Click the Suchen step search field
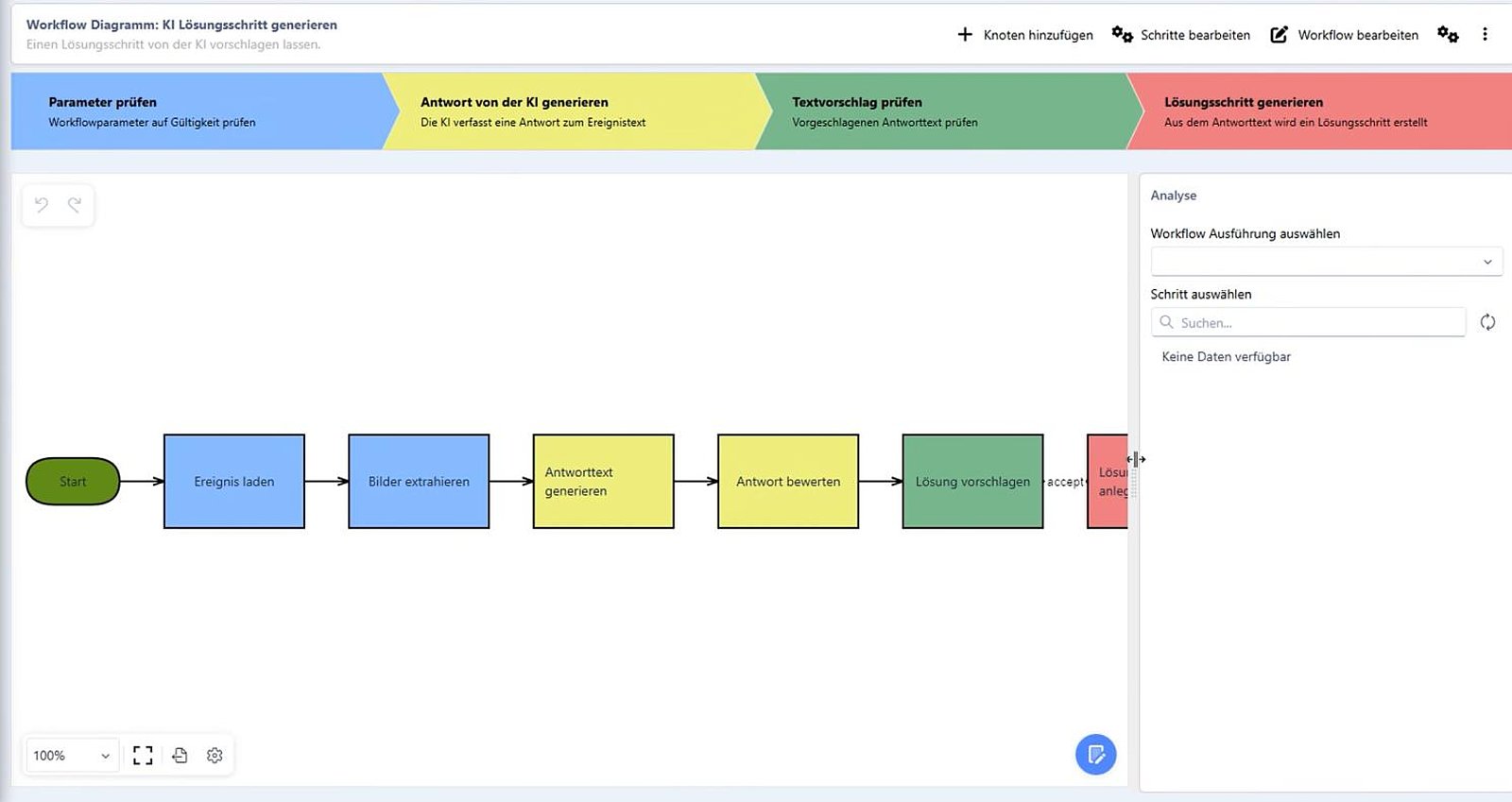 pos(1308,322)
